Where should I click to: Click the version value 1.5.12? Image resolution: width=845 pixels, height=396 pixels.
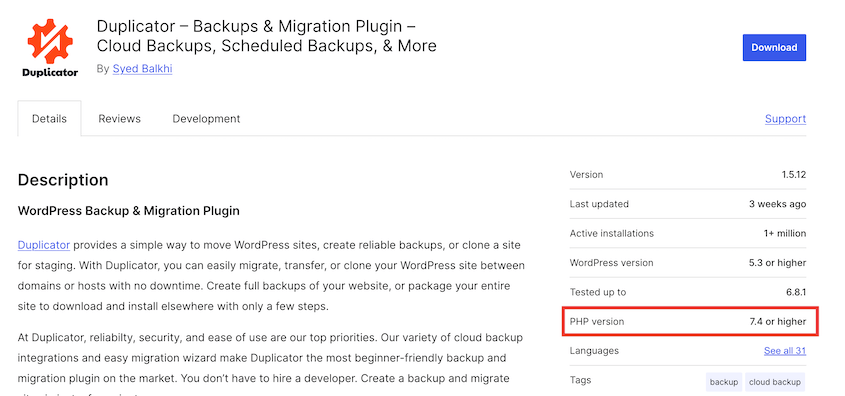coord(794,175)
